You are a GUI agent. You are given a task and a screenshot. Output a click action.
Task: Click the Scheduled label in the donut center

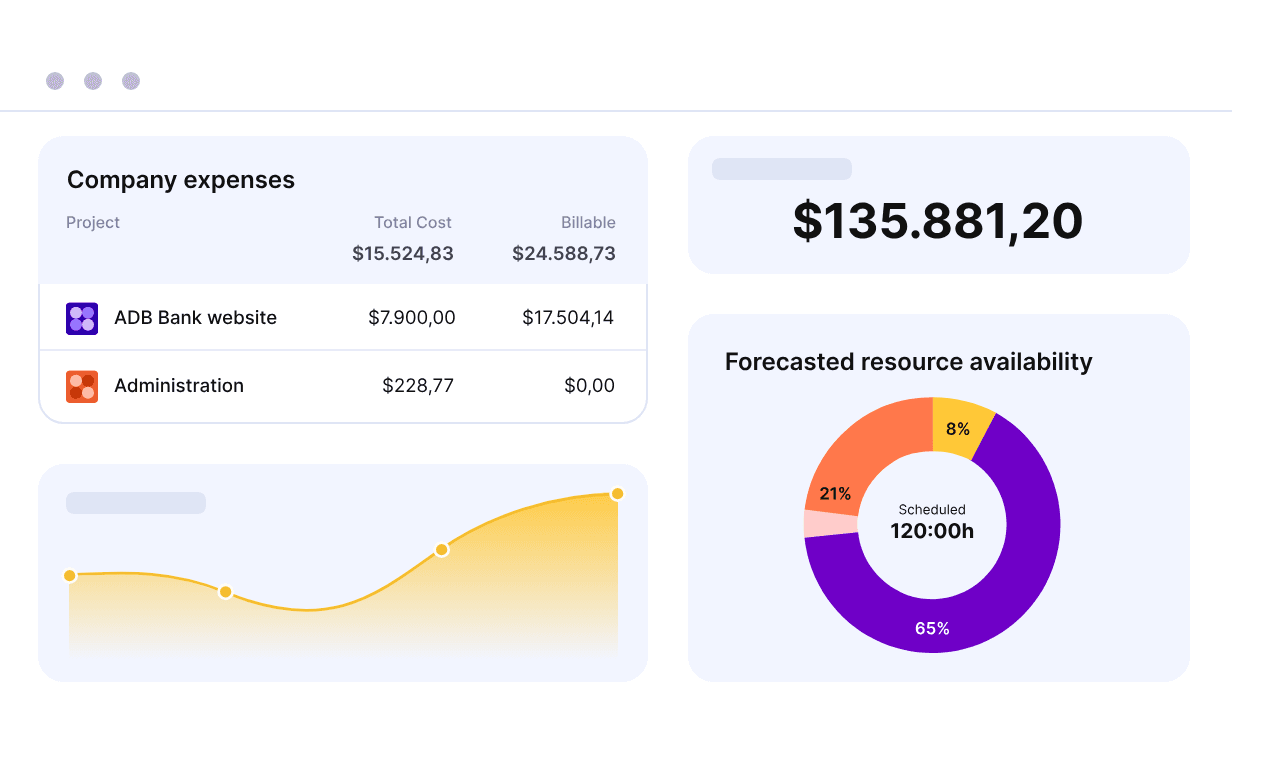932,510
